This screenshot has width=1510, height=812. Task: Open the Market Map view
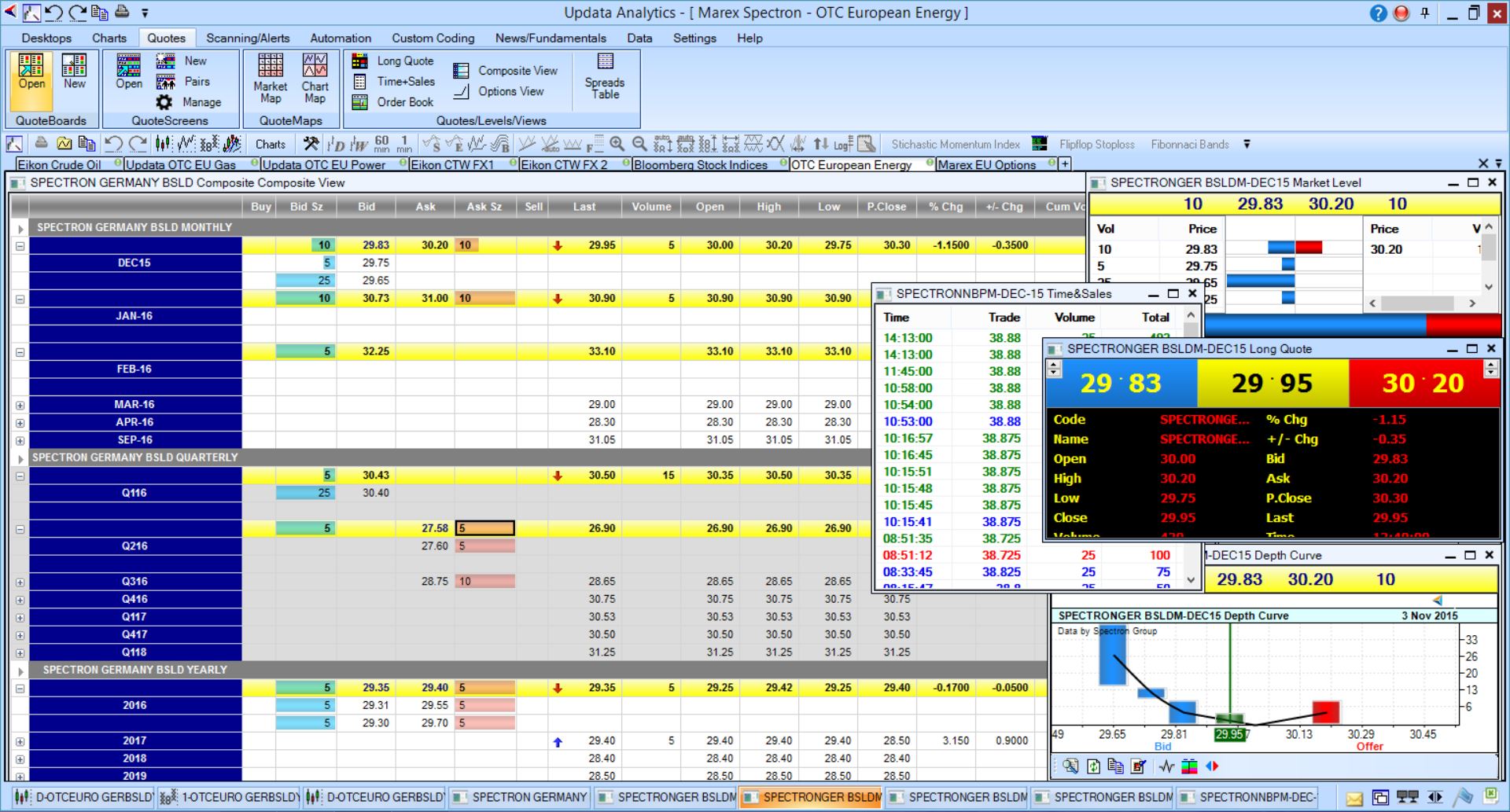[270, 79]
